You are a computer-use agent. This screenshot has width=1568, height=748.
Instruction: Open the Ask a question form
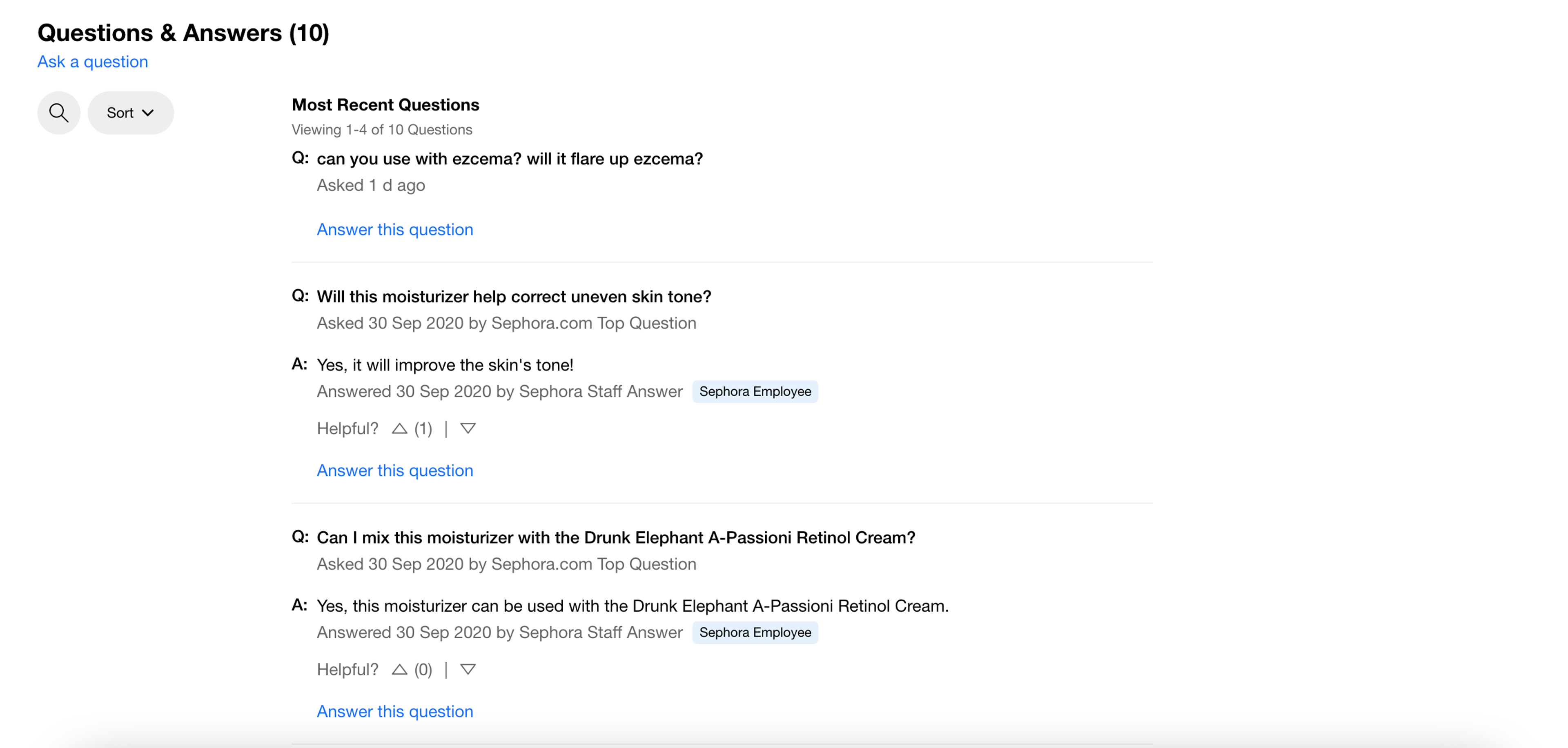[x=92, y=62]
